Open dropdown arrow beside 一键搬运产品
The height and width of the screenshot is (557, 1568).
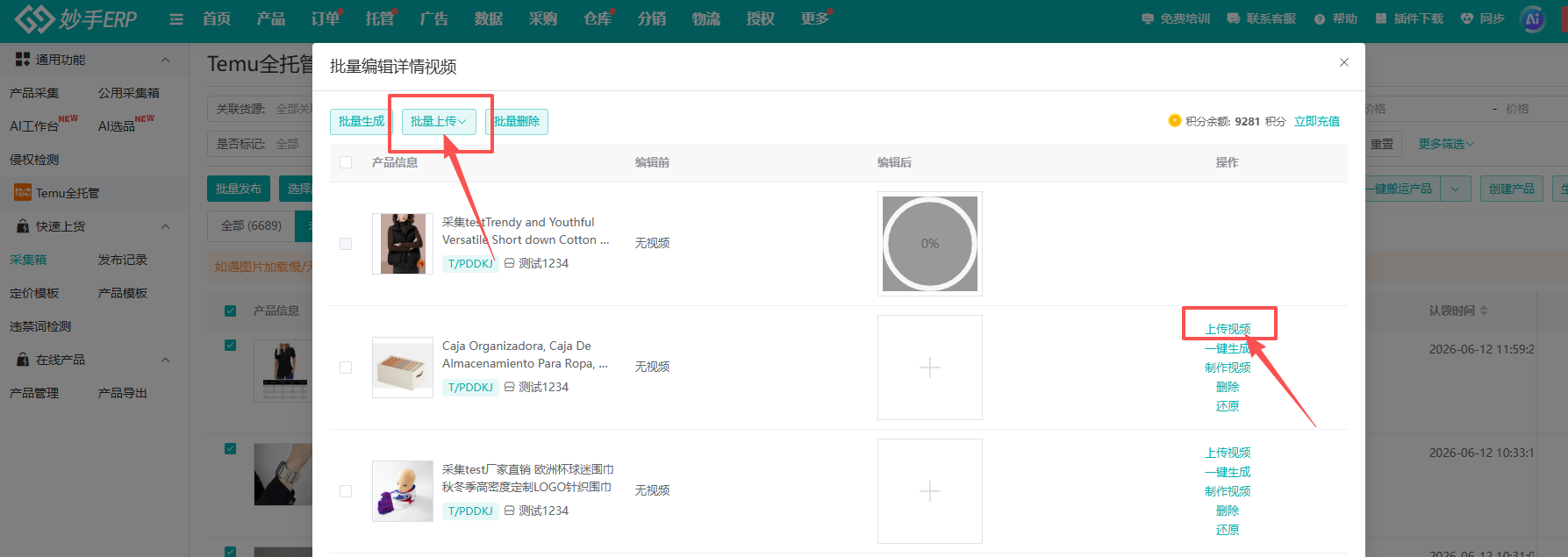coord(1456,189)
